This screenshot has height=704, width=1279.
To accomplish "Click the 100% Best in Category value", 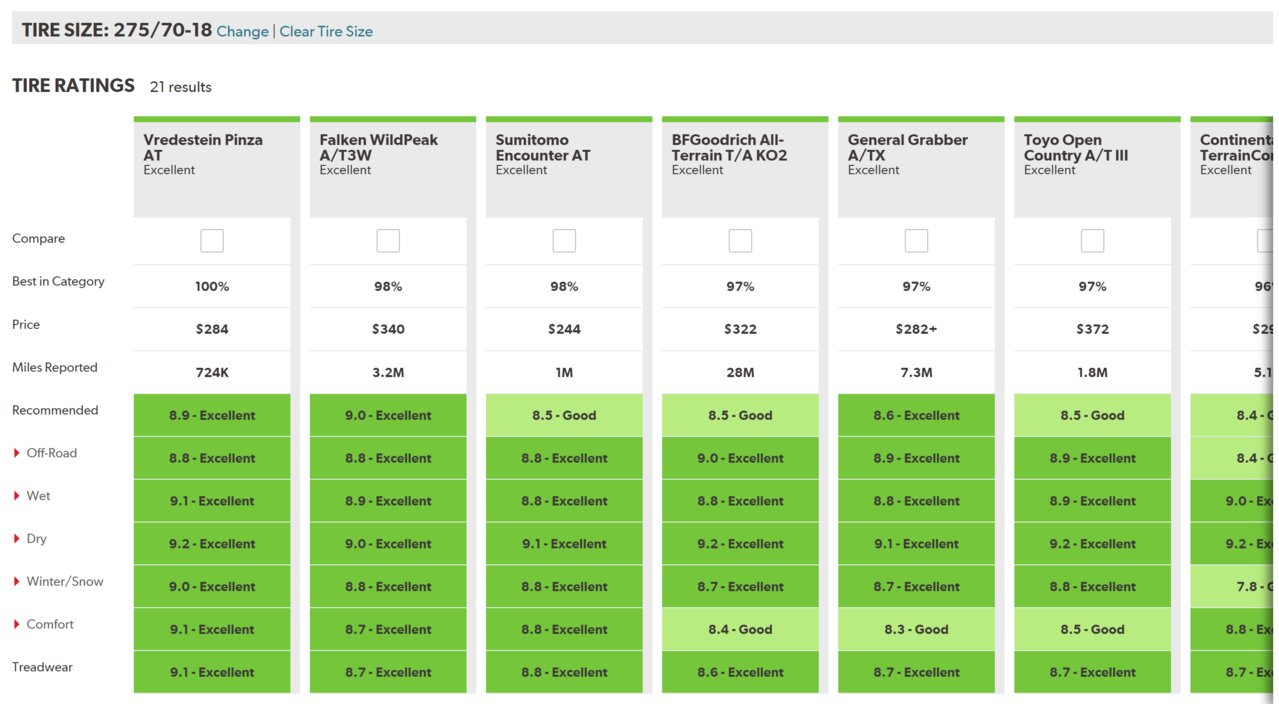I will [212, 286].
